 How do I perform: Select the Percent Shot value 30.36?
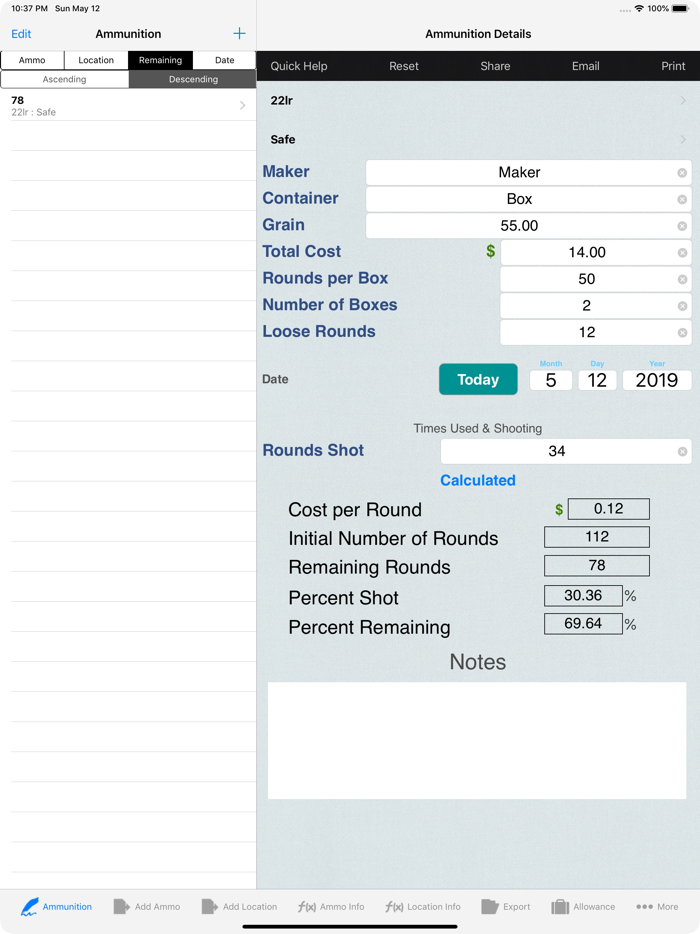[583, 596]
